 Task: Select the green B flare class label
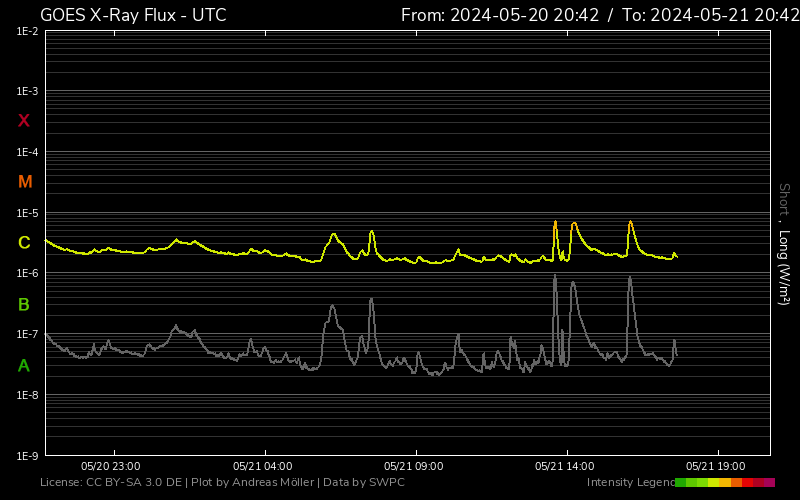pos(24,304)
